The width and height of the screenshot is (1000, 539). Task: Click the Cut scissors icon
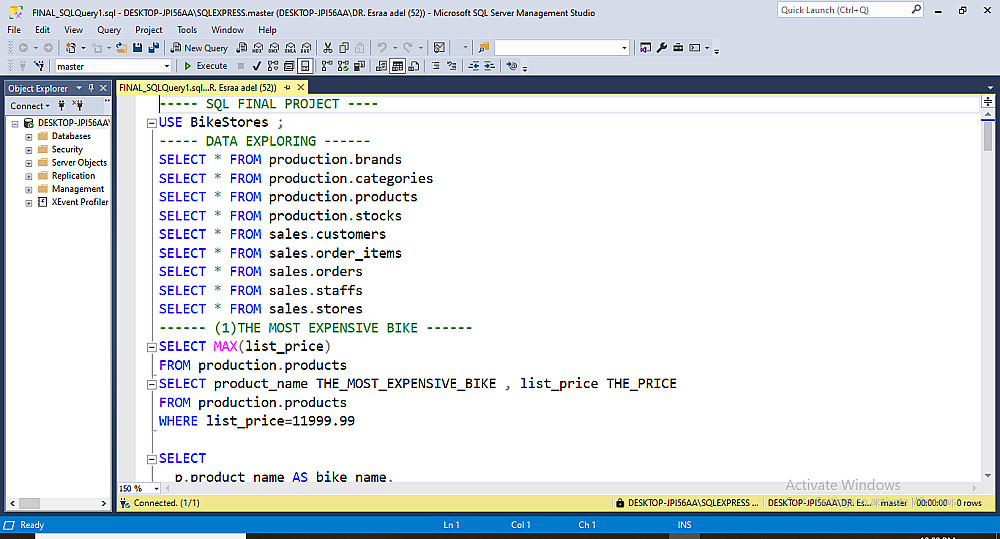(328, 48)
